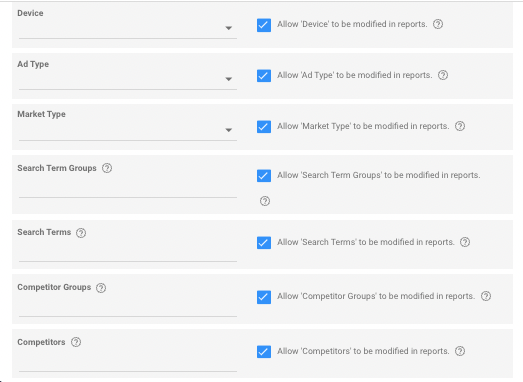The image size is (523, 382).
Task: Uncheck Allow 'Device' to be modified
Action: click(x=264, y=25)
